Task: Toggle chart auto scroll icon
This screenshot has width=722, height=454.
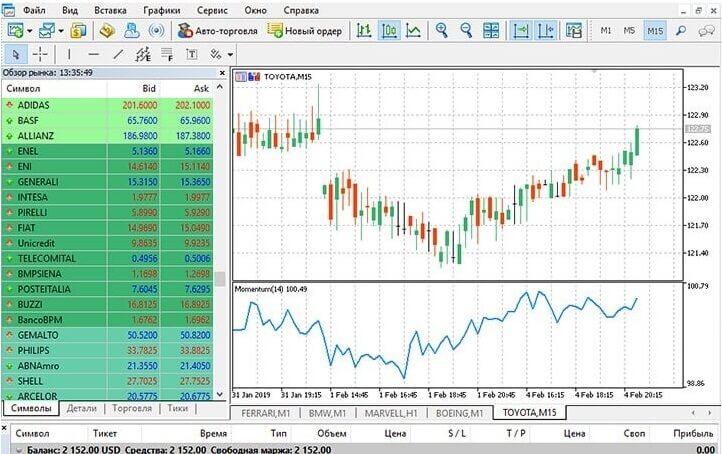Action: 521,31
